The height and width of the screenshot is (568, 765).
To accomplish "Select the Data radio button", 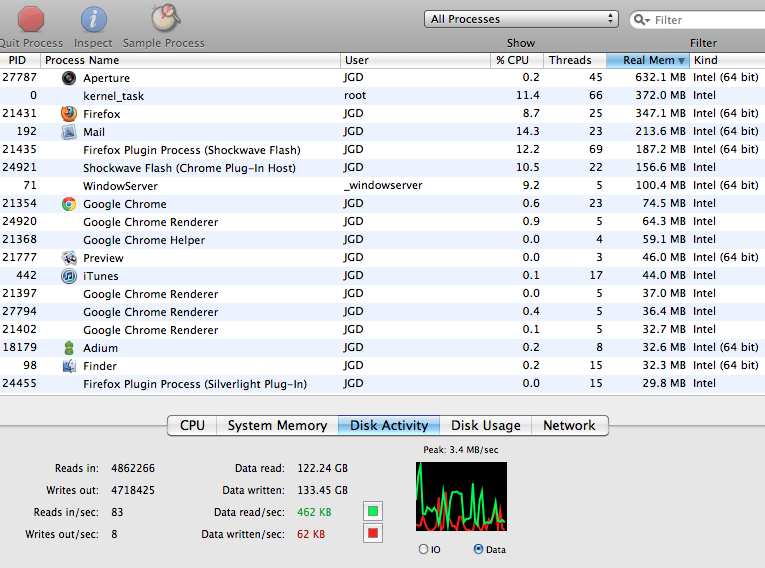I will [x=478, y=549].
